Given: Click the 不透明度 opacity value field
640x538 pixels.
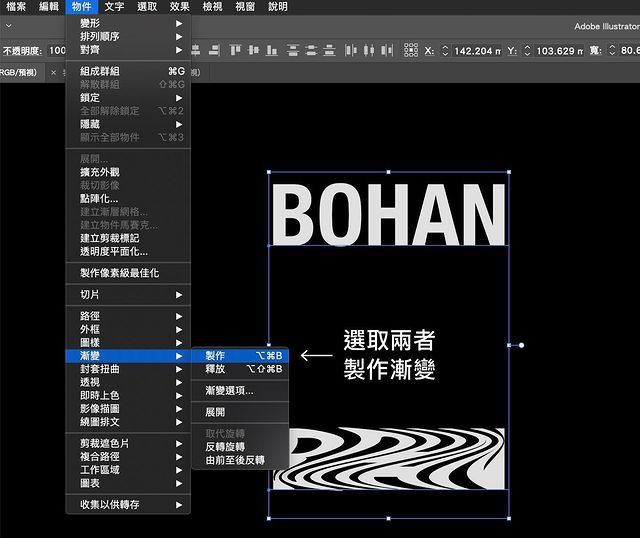Looking at the screenshot, I should [57, 51].
